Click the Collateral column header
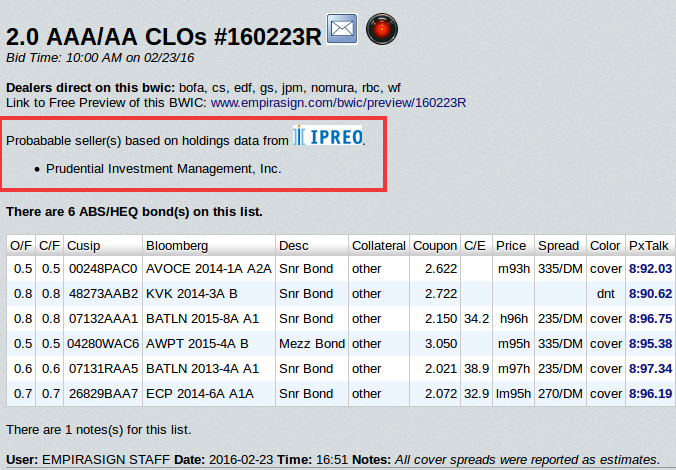 379,245
